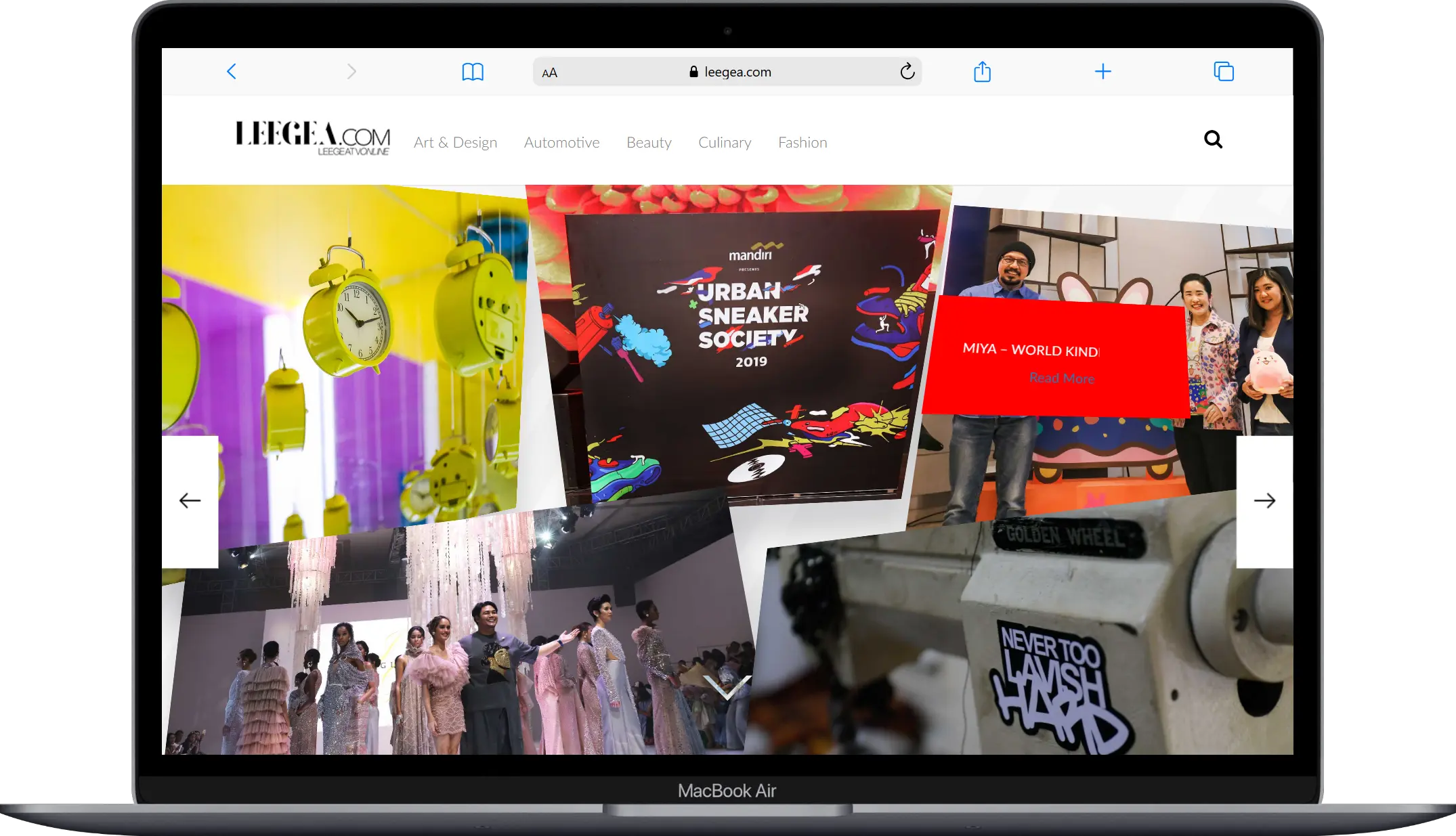Open the Art & Design menu
This screenshot has height=836, width=1456.
coord(455,143)
